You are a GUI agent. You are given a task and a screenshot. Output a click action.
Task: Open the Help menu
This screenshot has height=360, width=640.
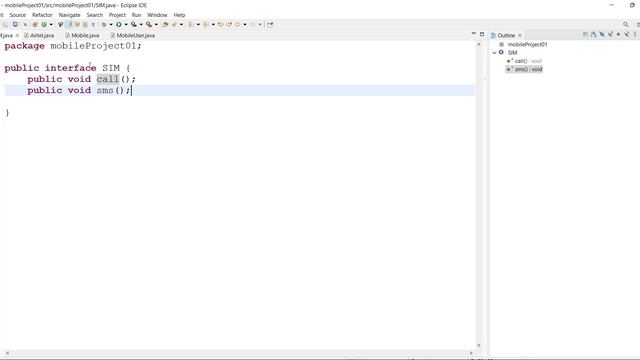[x=179, y=15]
